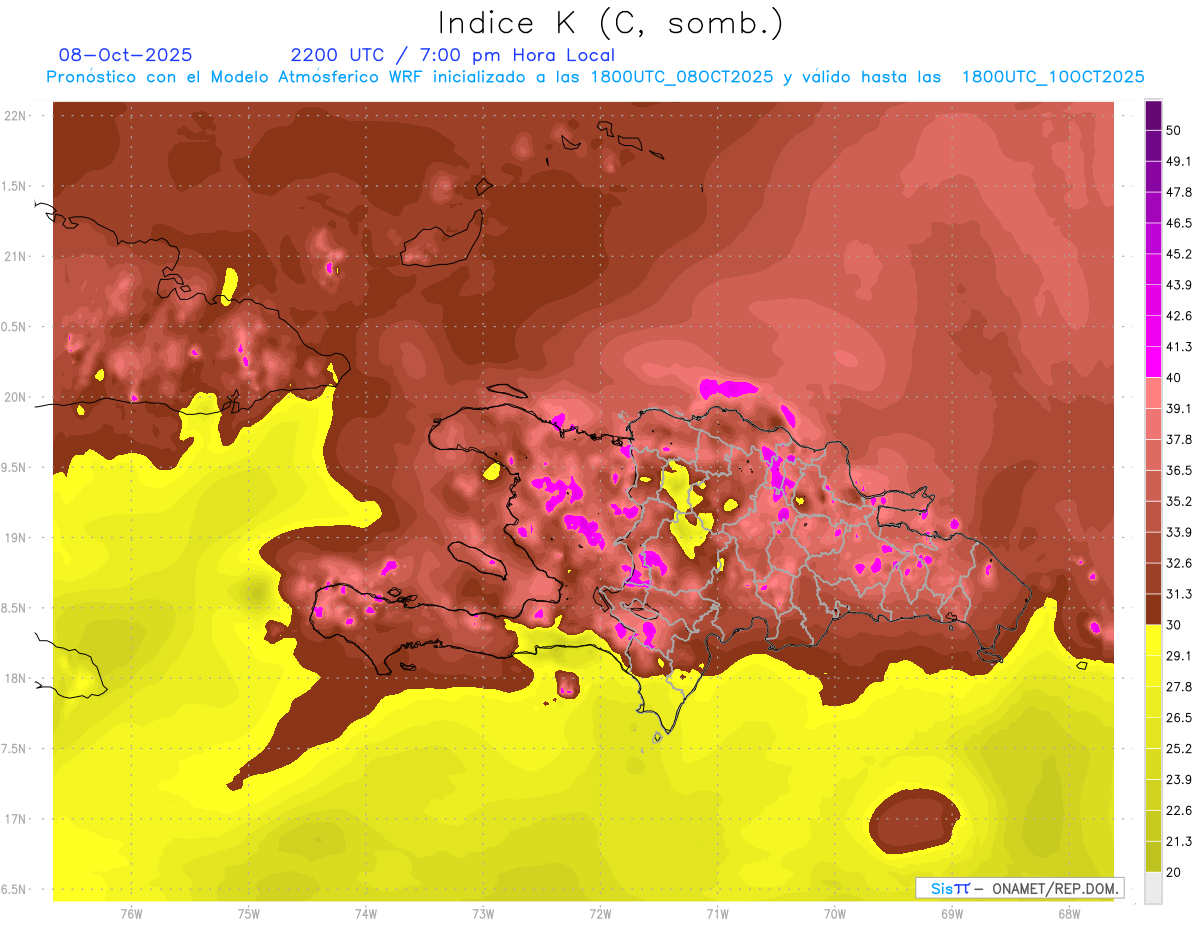Click the 68W longitude axis label
This screenshot has height=927, width=1200.
1068,913
